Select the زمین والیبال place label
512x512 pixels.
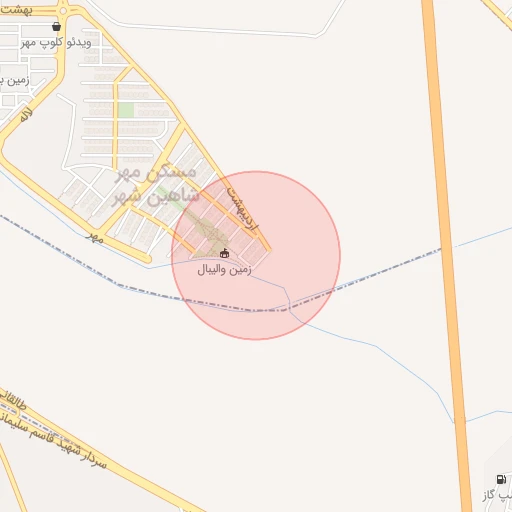tap(224, 269)
